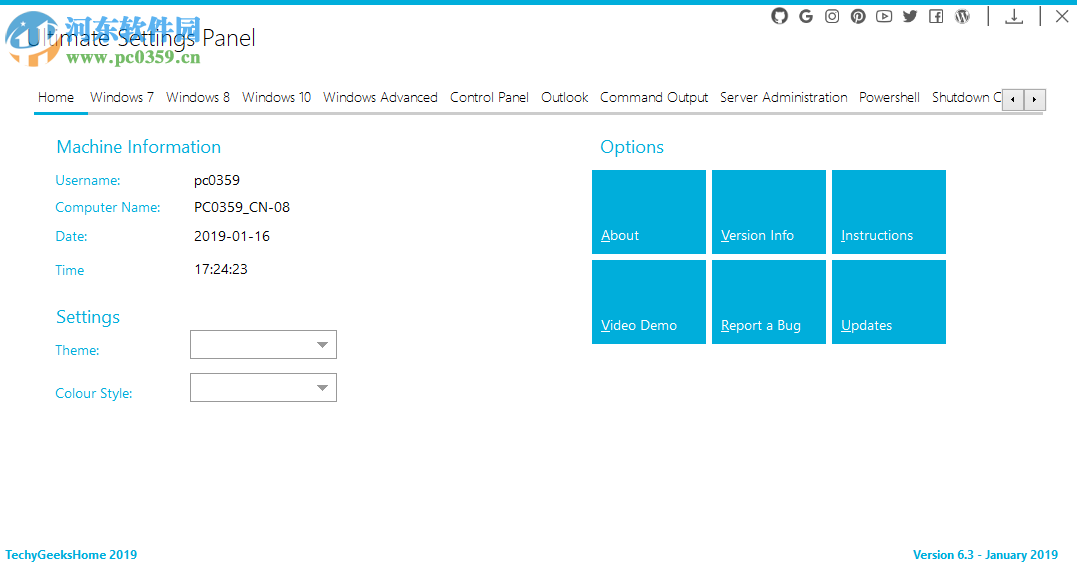Open the Instagram icon link
This screenshot has width=1077, height=565.
point(832,16)
